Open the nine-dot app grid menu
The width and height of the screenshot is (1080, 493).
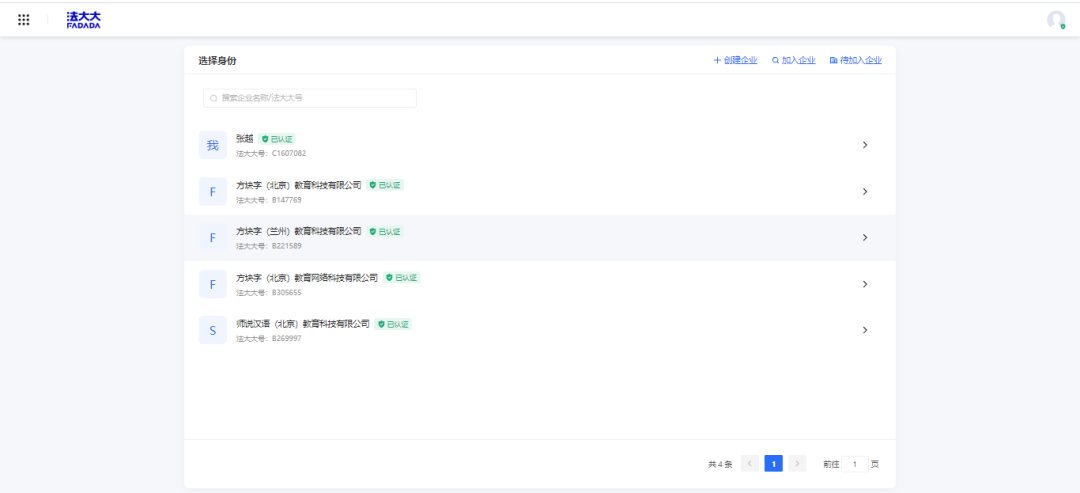[23, 20]
